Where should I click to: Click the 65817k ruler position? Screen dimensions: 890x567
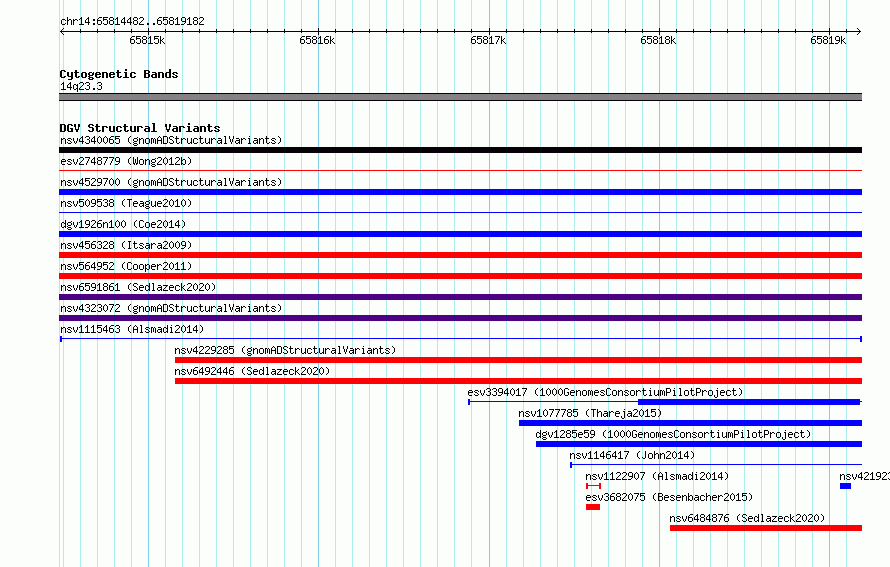point(488,40)
